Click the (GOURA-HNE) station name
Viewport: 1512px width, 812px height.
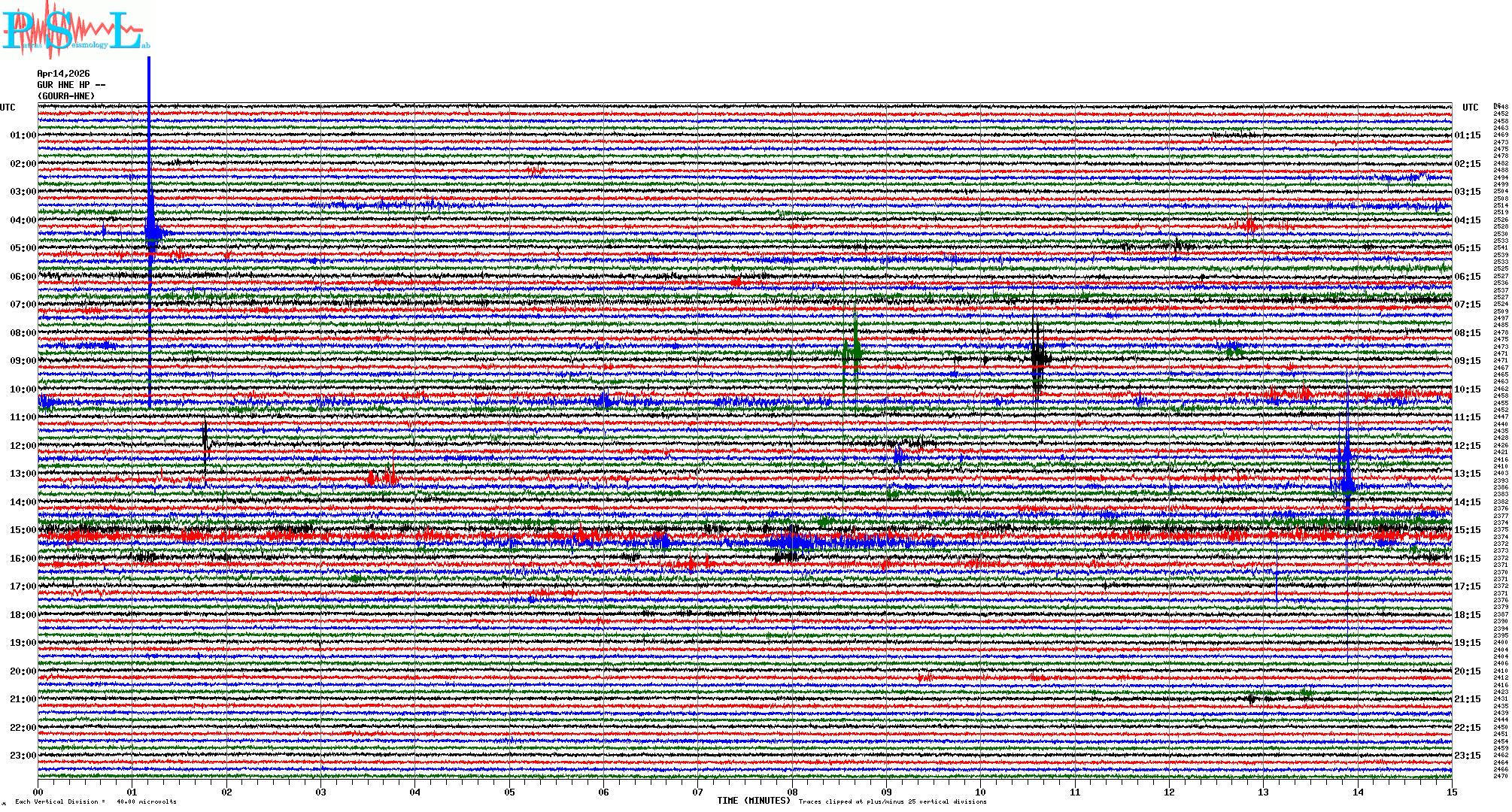(x=66, y=96)
